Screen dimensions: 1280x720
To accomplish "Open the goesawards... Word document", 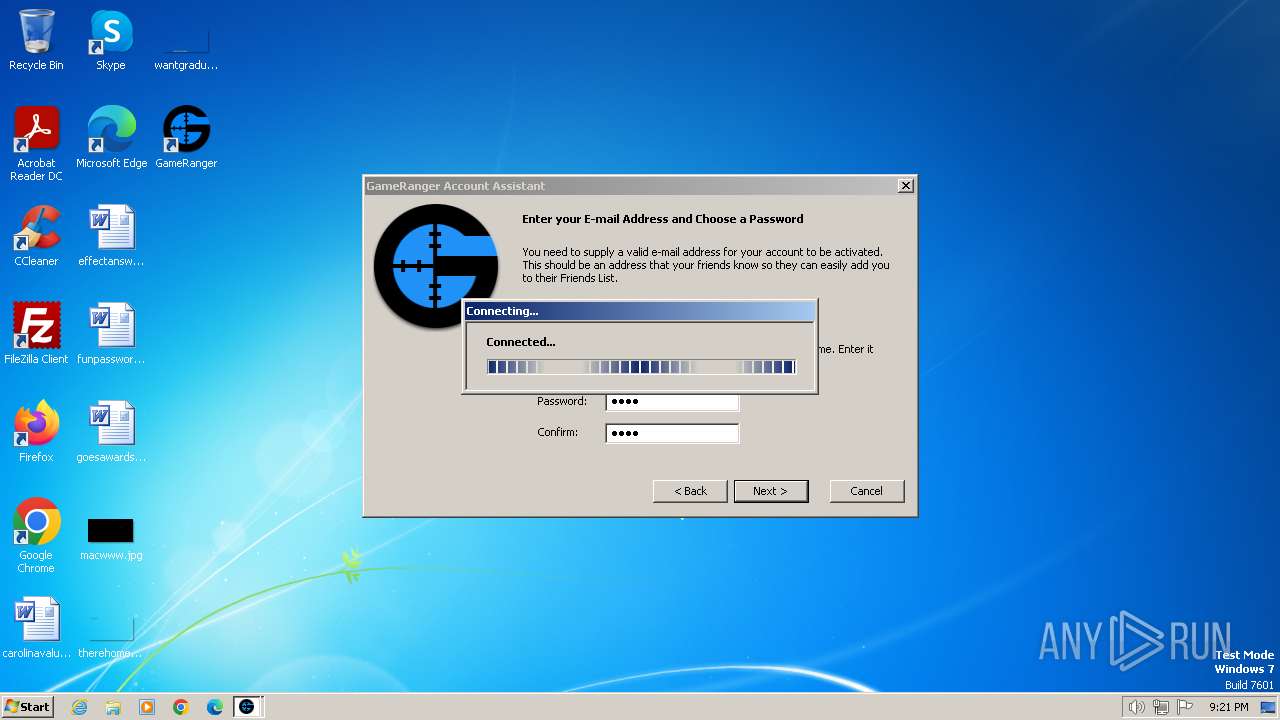I will (x=111, y=431).
